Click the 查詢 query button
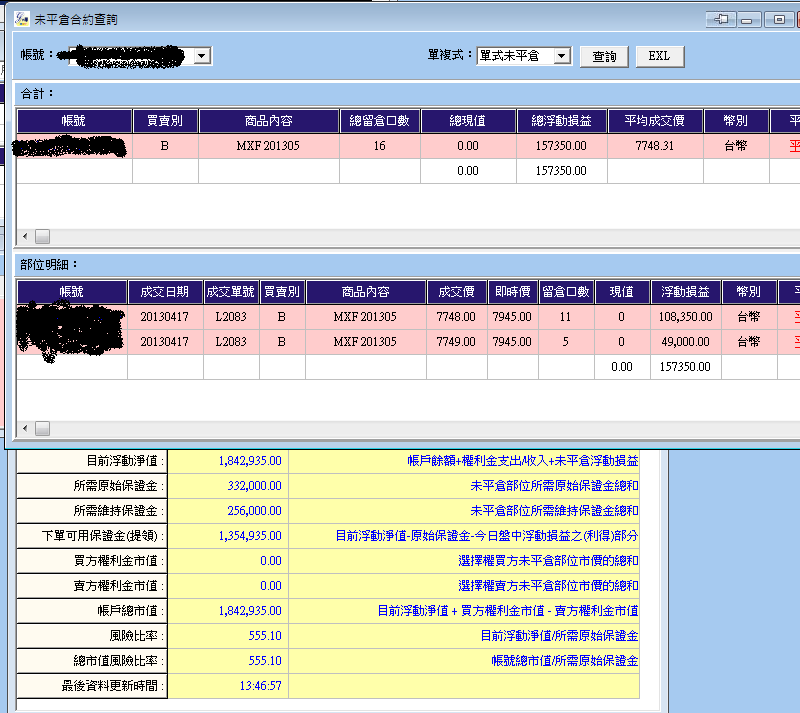 (x=604, y=56)
